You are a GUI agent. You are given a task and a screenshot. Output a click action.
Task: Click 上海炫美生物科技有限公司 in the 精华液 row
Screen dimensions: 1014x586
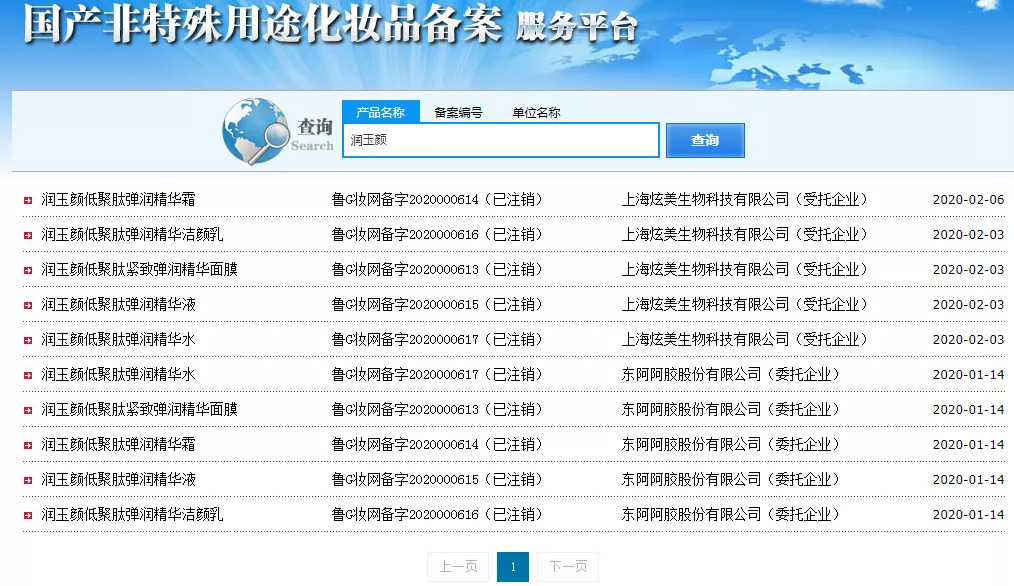[x=706, y=304]
